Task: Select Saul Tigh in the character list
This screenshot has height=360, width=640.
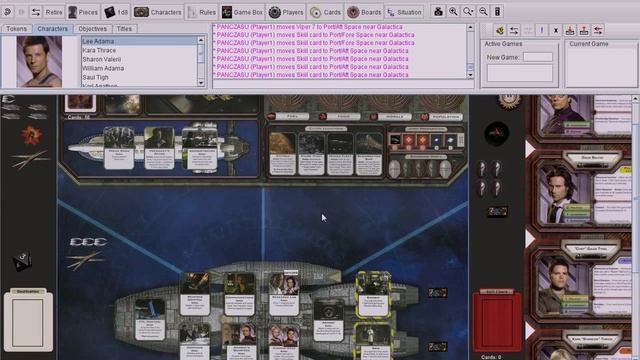Action: point(139,77)
